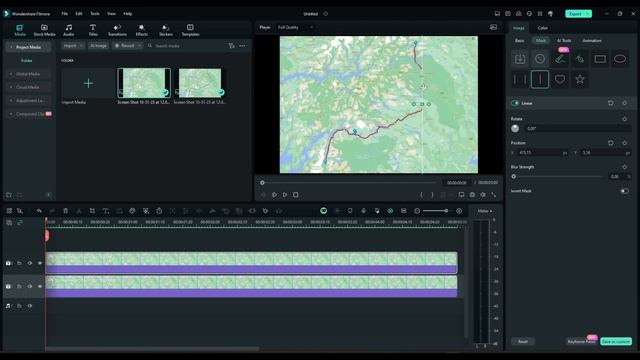Switch to the Animation sub-tab
Image resolution: width=640 pixels, height=360 pixels.
(591, 40)
